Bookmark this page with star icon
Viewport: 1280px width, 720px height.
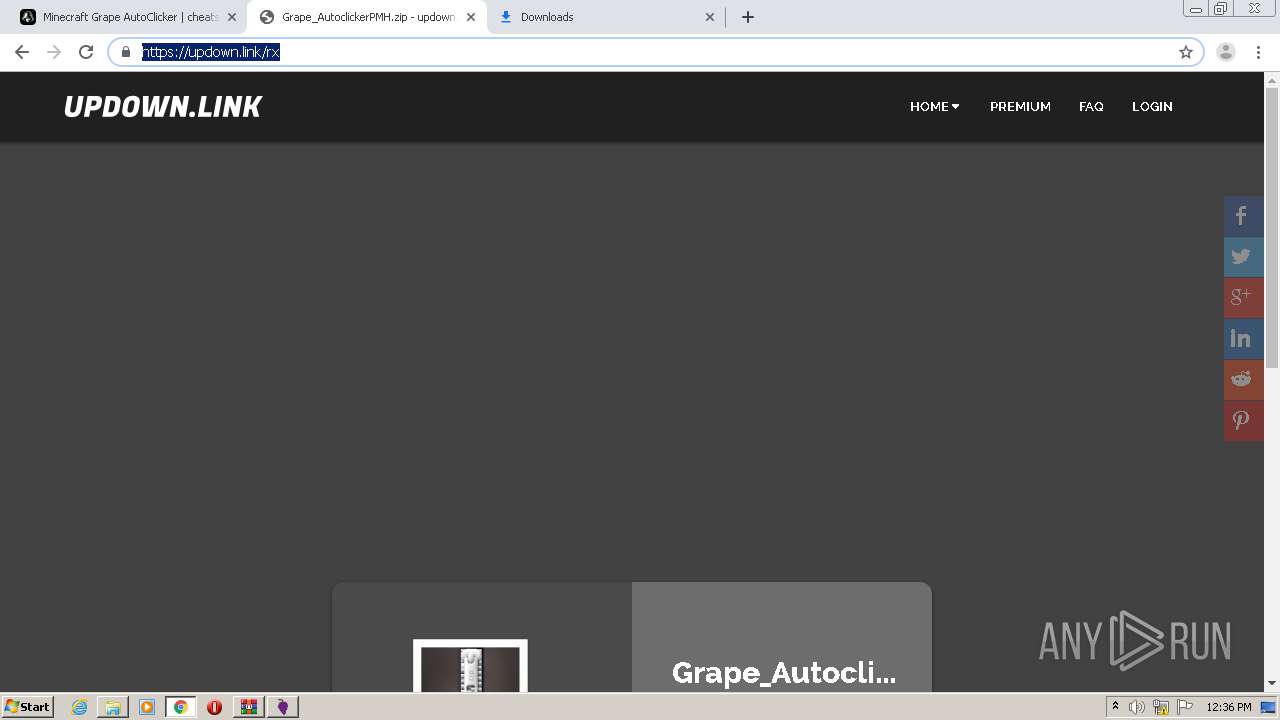(1186, 52)
